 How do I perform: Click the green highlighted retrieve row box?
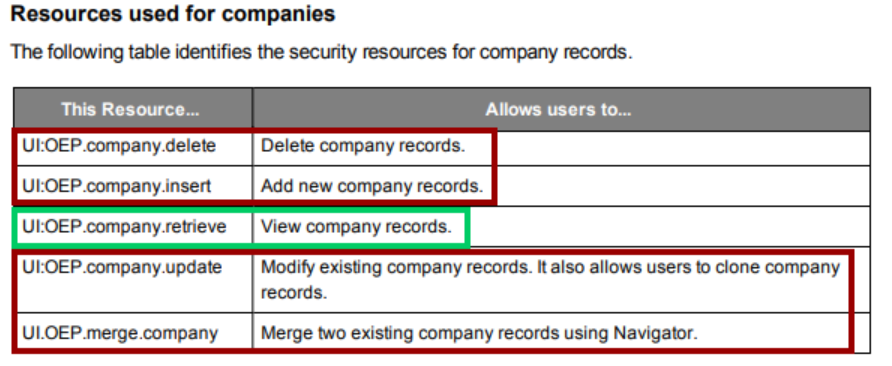pos(241,228)
